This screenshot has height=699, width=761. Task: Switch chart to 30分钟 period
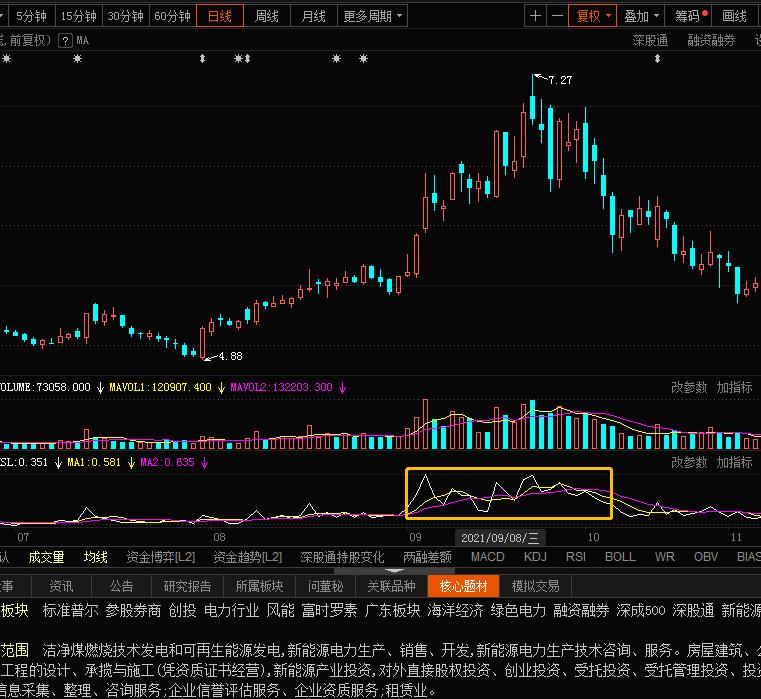(126, 17)
